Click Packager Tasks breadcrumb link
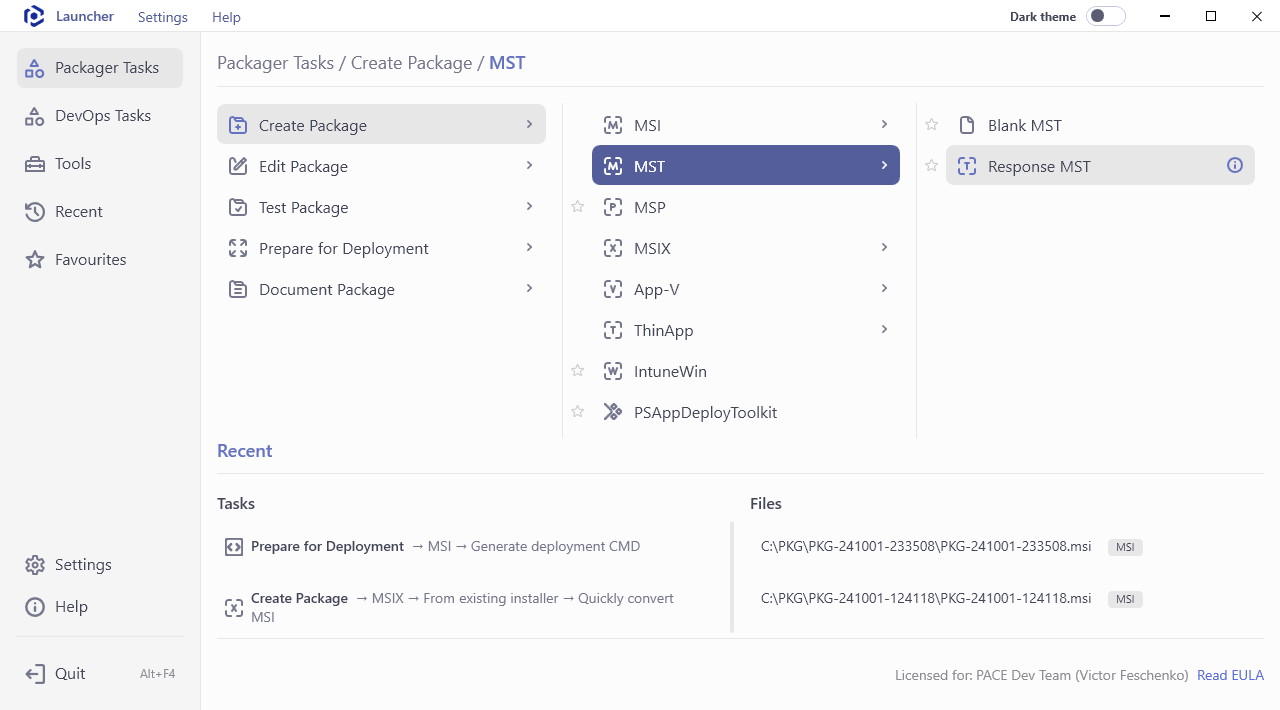Screen dimensions: 1280x710 [275, 63]
